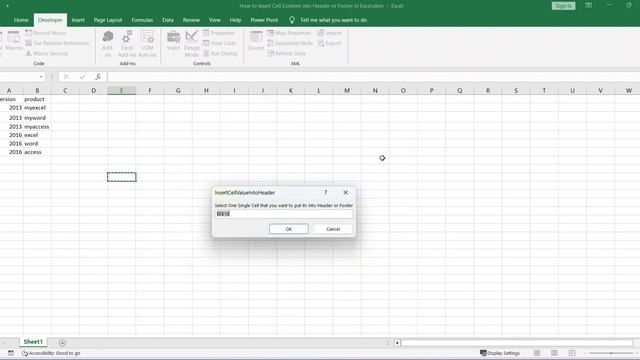Open the Power Pivot tab
This screenshot has height=360, width=640.
(x=264, y=20)
